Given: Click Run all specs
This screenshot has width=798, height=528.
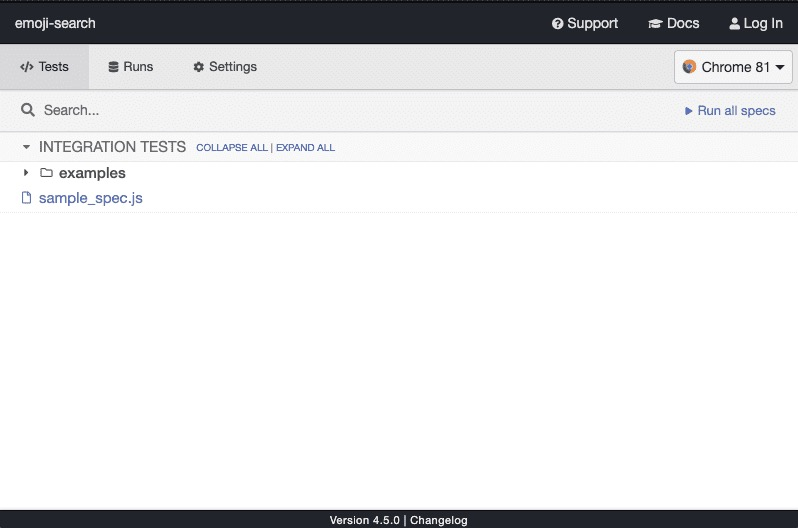Looking at the screenshot, I should coord(730,110).
